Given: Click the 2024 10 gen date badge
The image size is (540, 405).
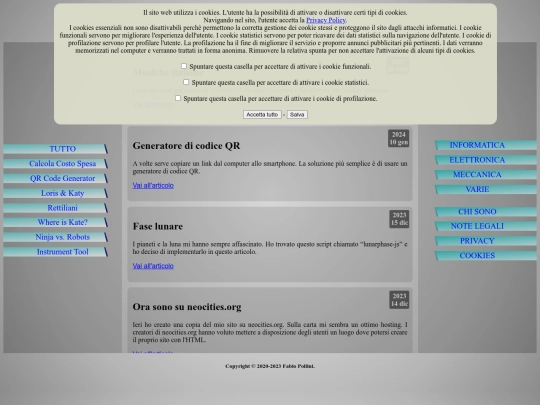Looking at the screenshot, I should pyautogui.click(x=398, y=138).
